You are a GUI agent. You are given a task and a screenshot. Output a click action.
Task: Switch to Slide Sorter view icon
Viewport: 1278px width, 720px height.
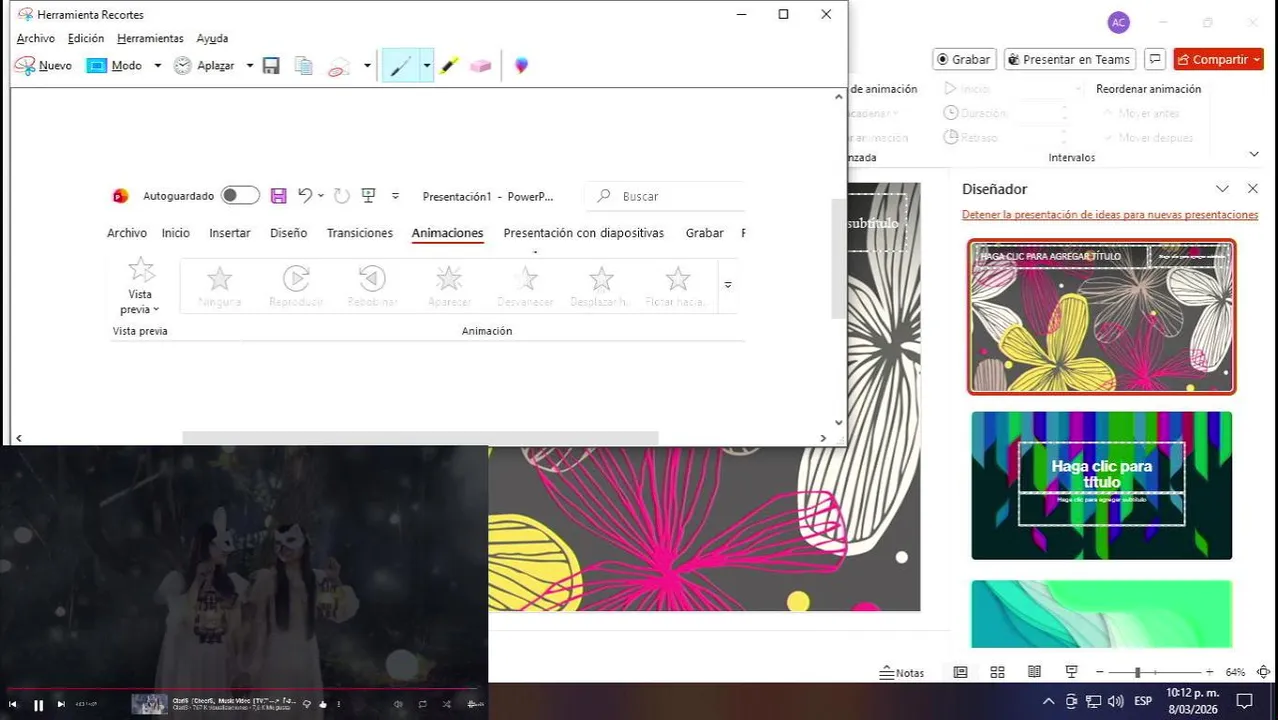tap(997, 672)
